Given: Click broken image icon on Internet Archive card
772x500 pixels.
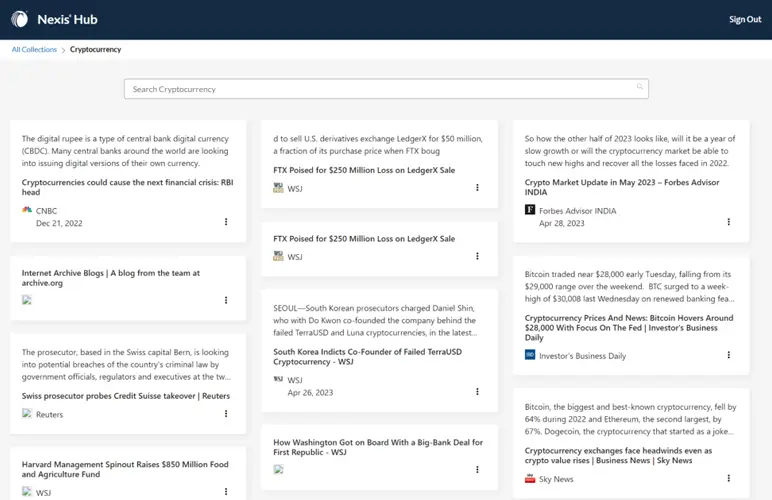Looking at the screenshot, I should tap(27, 300).
